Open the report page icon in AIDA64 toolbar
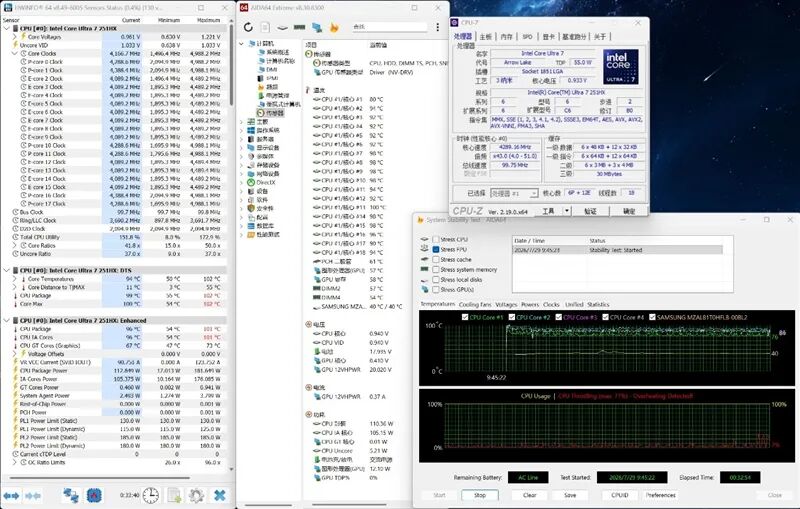The height and width of the screenshot is (509, 800). pos(265,27)
